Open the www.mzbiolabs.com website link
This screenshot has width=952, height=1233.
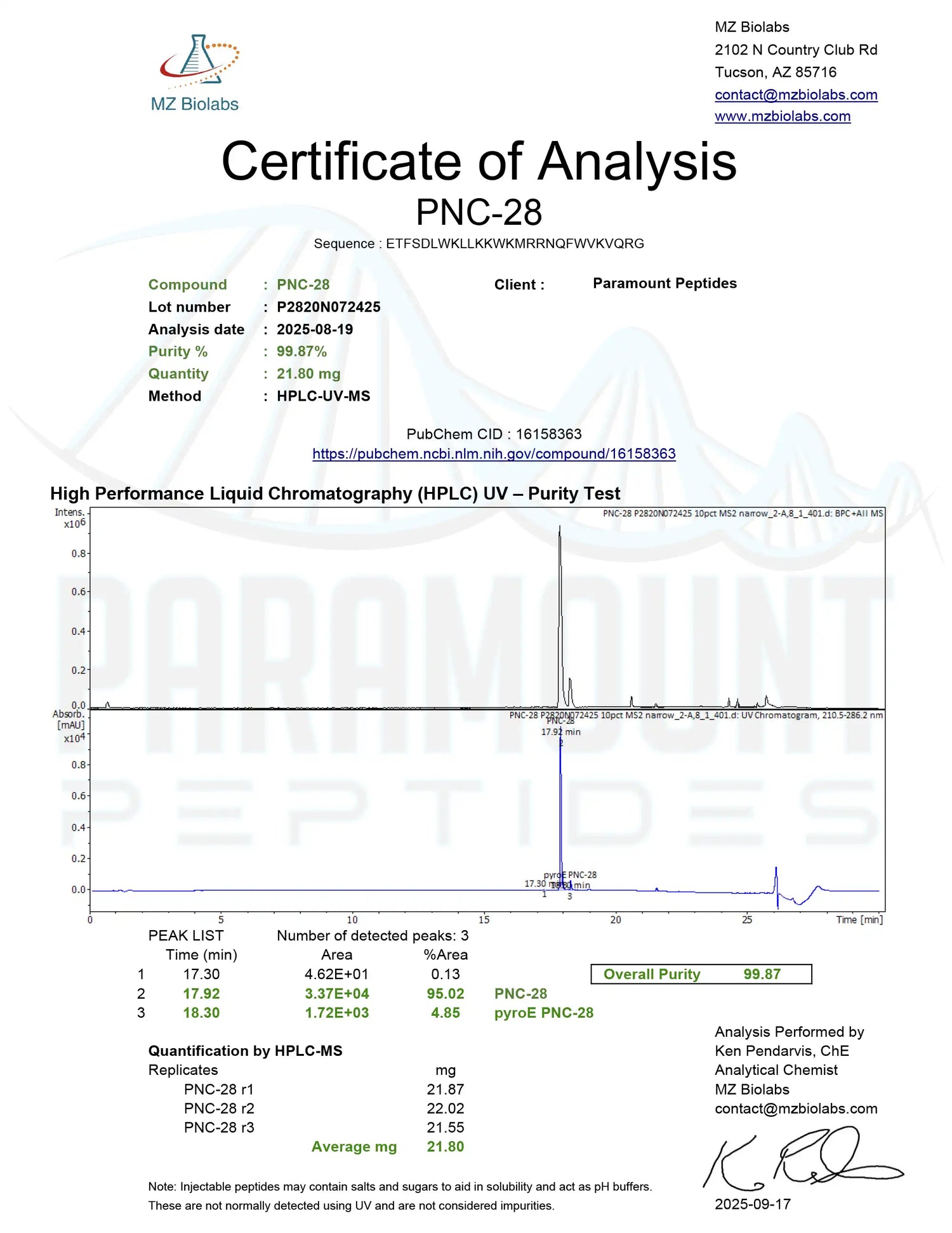click(x=783, y=116)
